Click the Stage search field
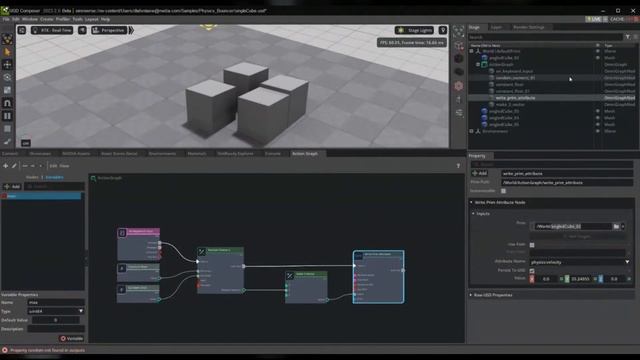The width and height of the screenshot is (640, 360). pos(545,37)
